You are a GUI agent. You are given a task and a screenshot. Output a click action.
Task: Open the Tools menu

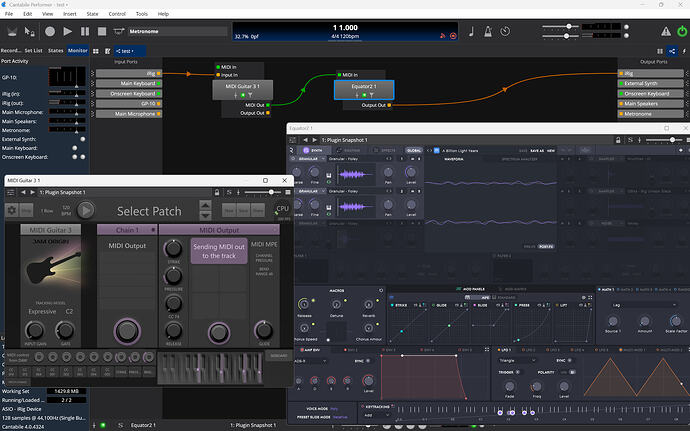click(142, 14)
